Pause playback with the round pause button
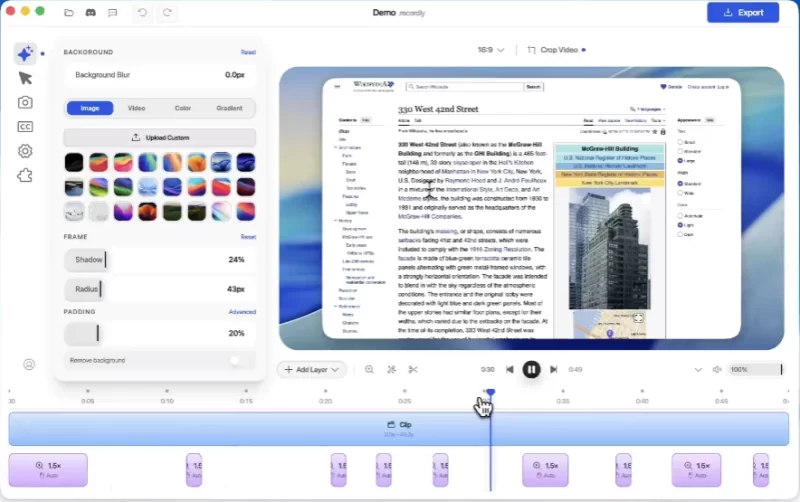 pyautogui.click(x=531, y=369)
